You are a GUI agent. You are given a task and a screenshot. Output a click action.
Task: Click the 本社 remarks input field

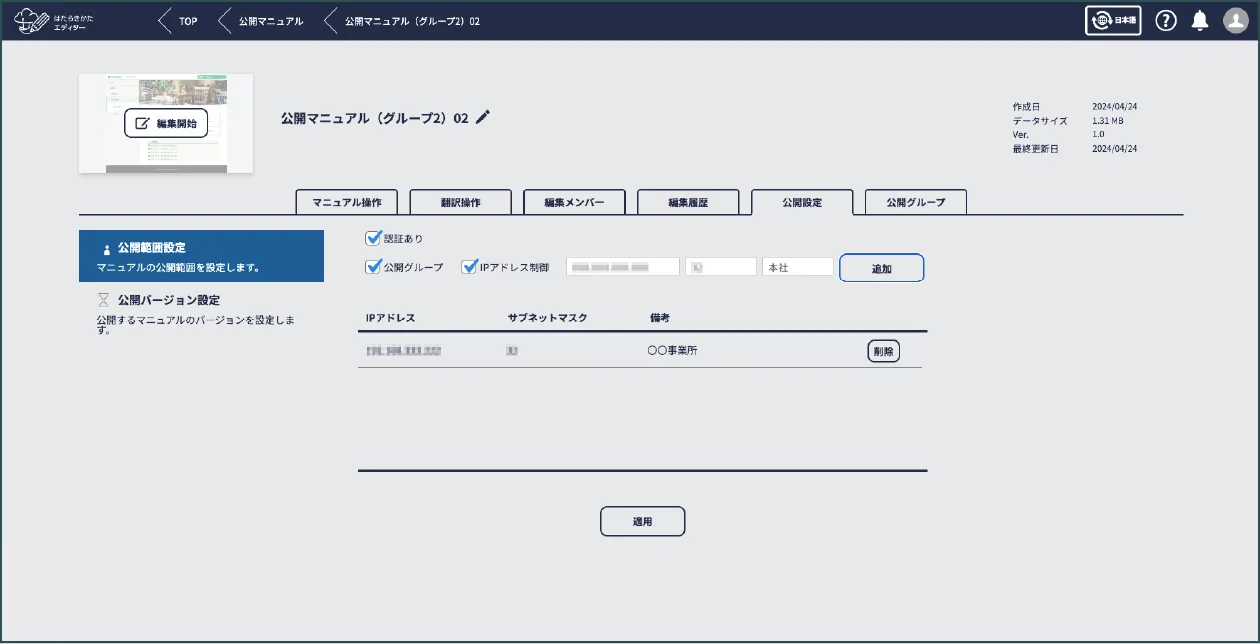coord(797,266)
